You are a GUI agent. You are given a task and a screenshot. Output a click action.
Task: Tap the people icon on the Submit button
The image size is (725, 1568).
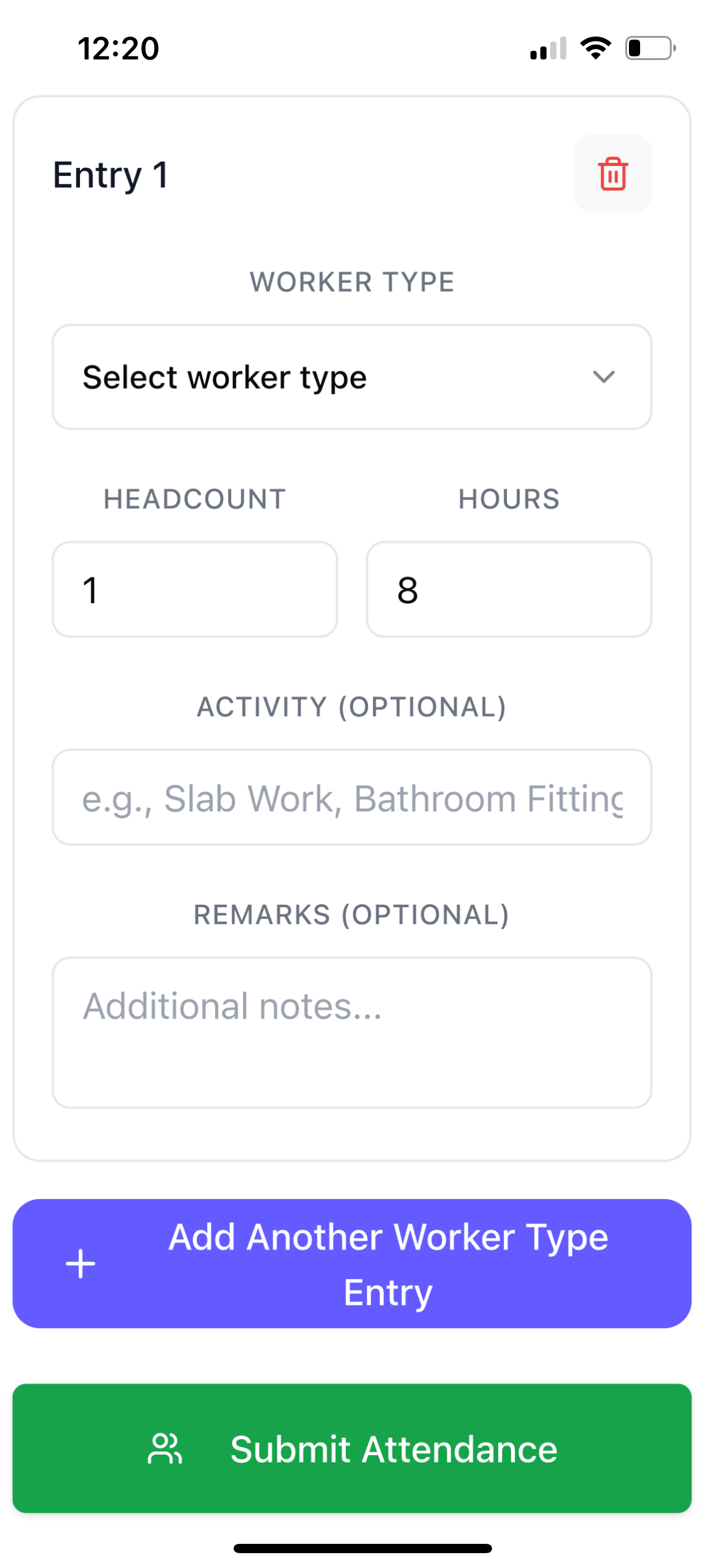pyautogui.click(x=165, y=1449)
